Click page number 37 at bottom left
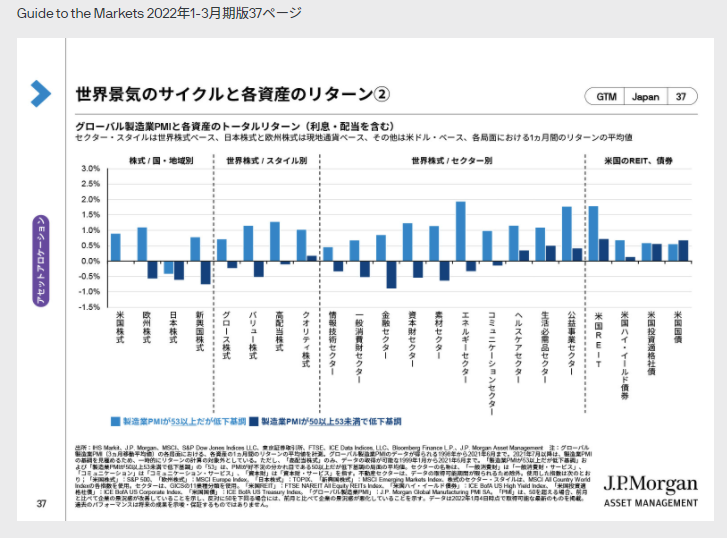 (x=41, y=502)
